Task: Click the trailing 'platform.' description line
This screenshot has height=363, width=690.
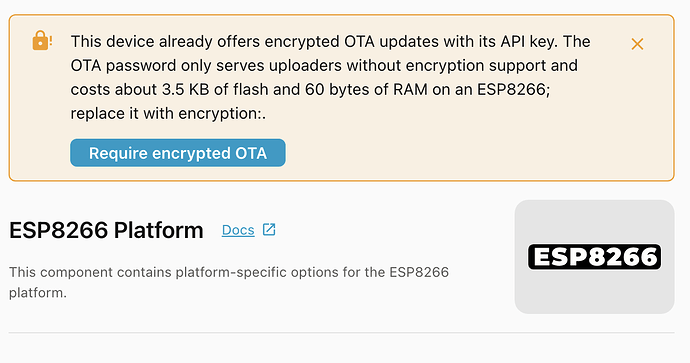Action: pyautogui.click(x=38, y=293)
